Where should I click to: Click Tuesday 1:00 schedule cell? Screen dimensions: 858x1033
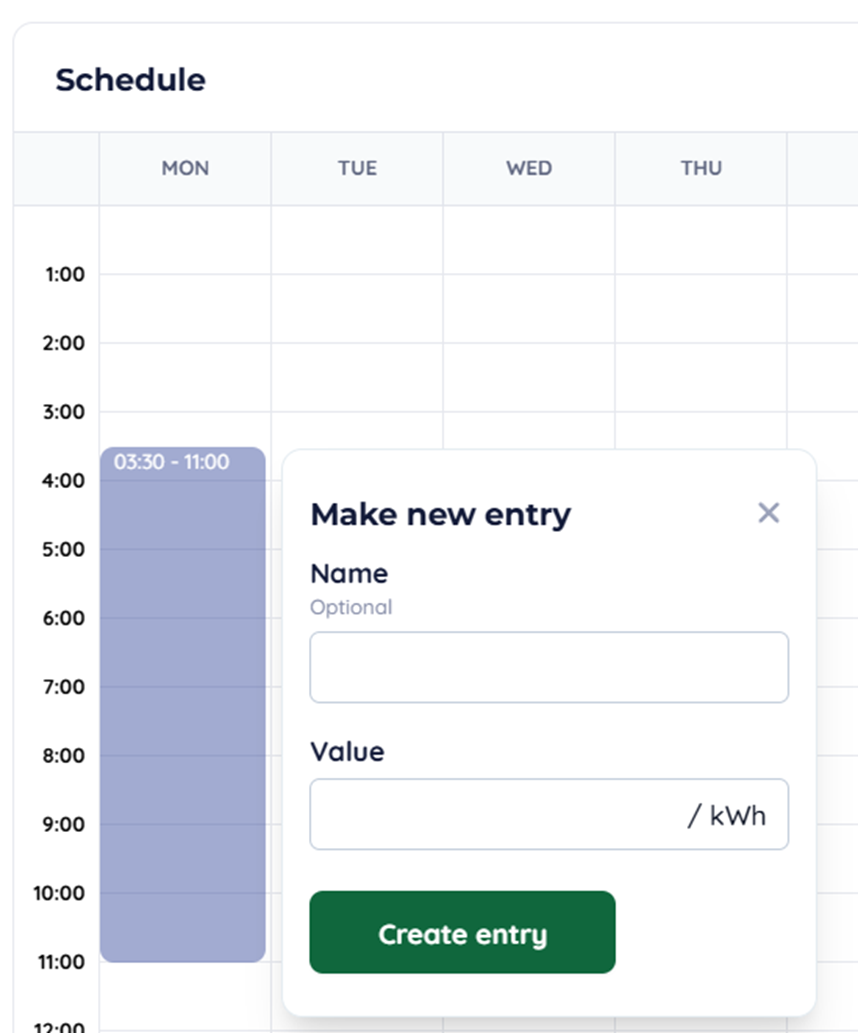click(357, 308)
